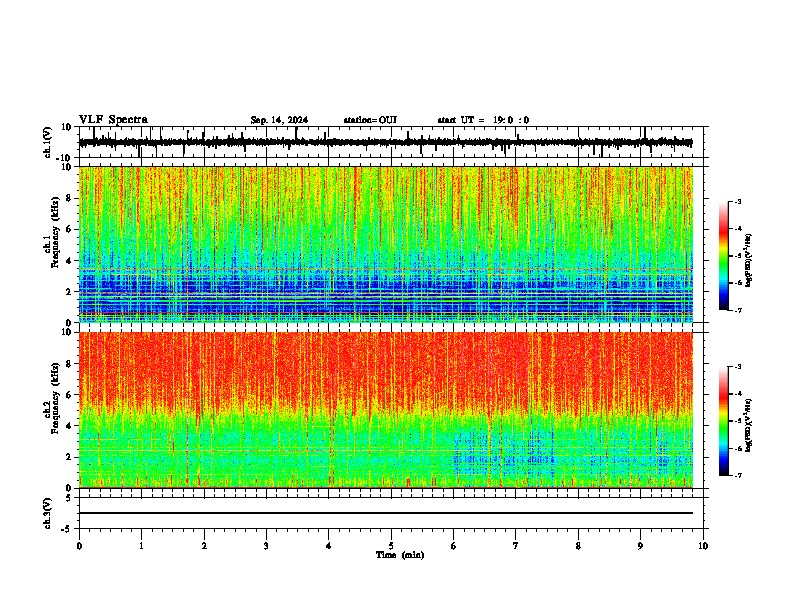The height and width of the screenshot is (612, 792).
Task: Click the "5" tick on ch.3(V) axis
Action: (x=69, y=498)
